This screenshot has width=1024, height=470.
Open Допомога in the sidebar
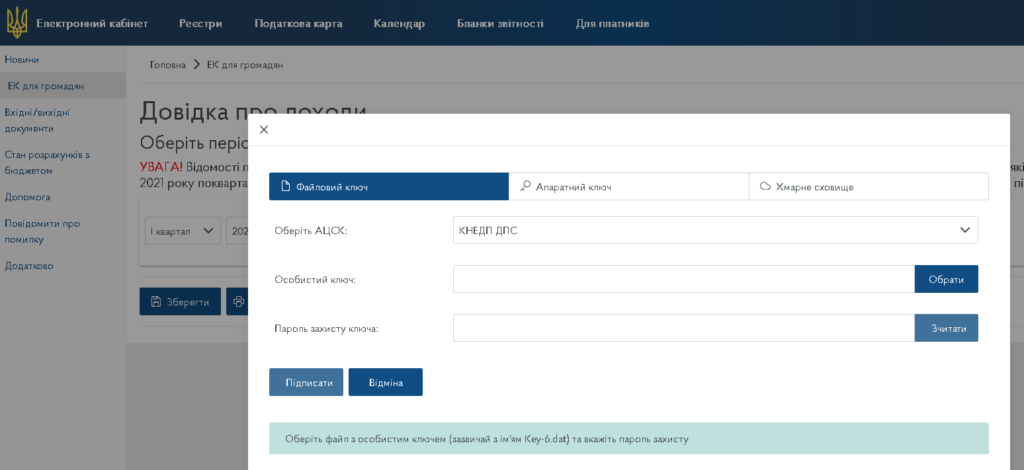[x=27, y=197]
